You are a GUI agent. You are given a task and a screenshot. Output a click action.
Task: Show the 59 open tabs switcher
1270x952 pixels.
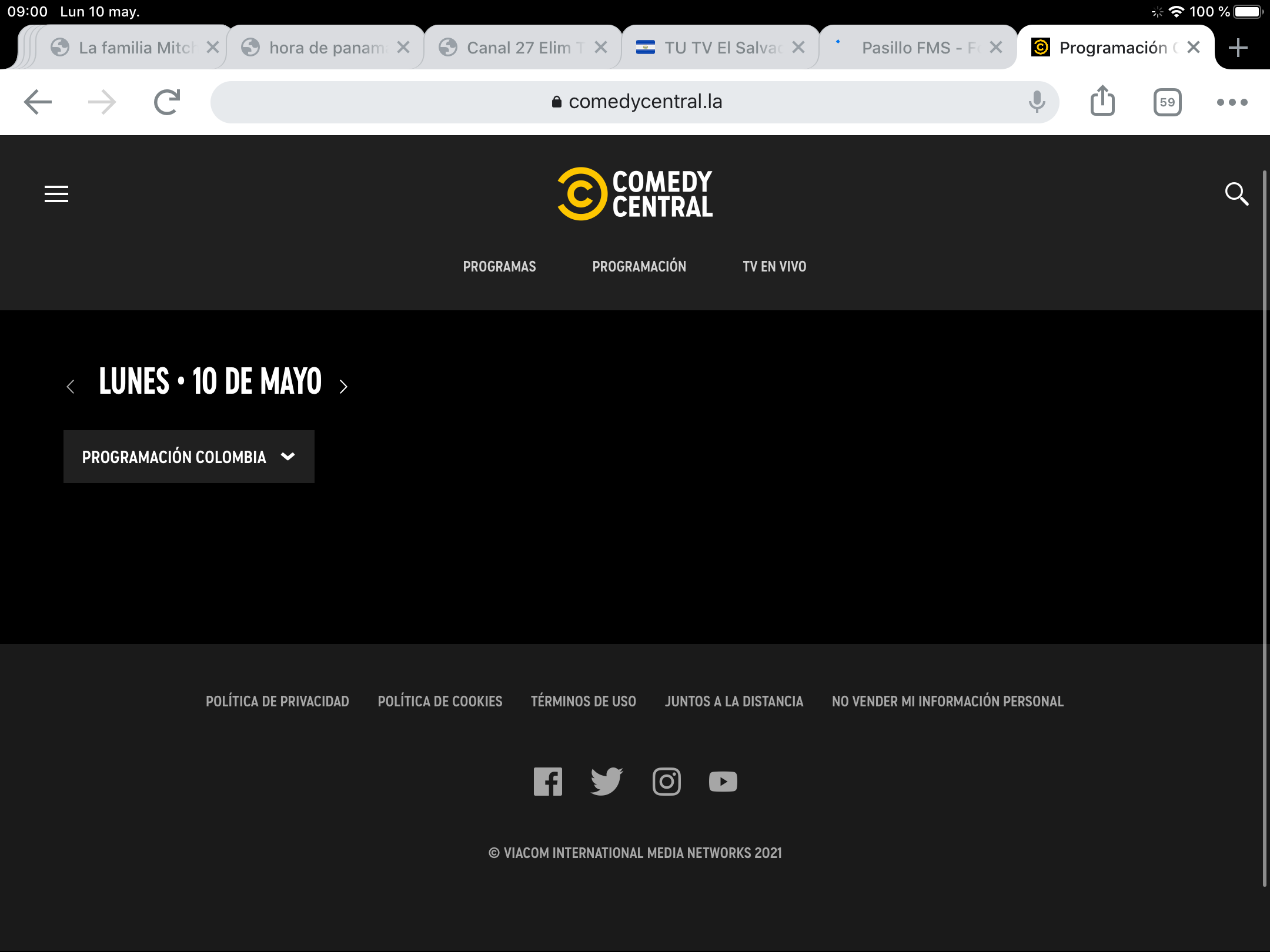[1167, 102]
